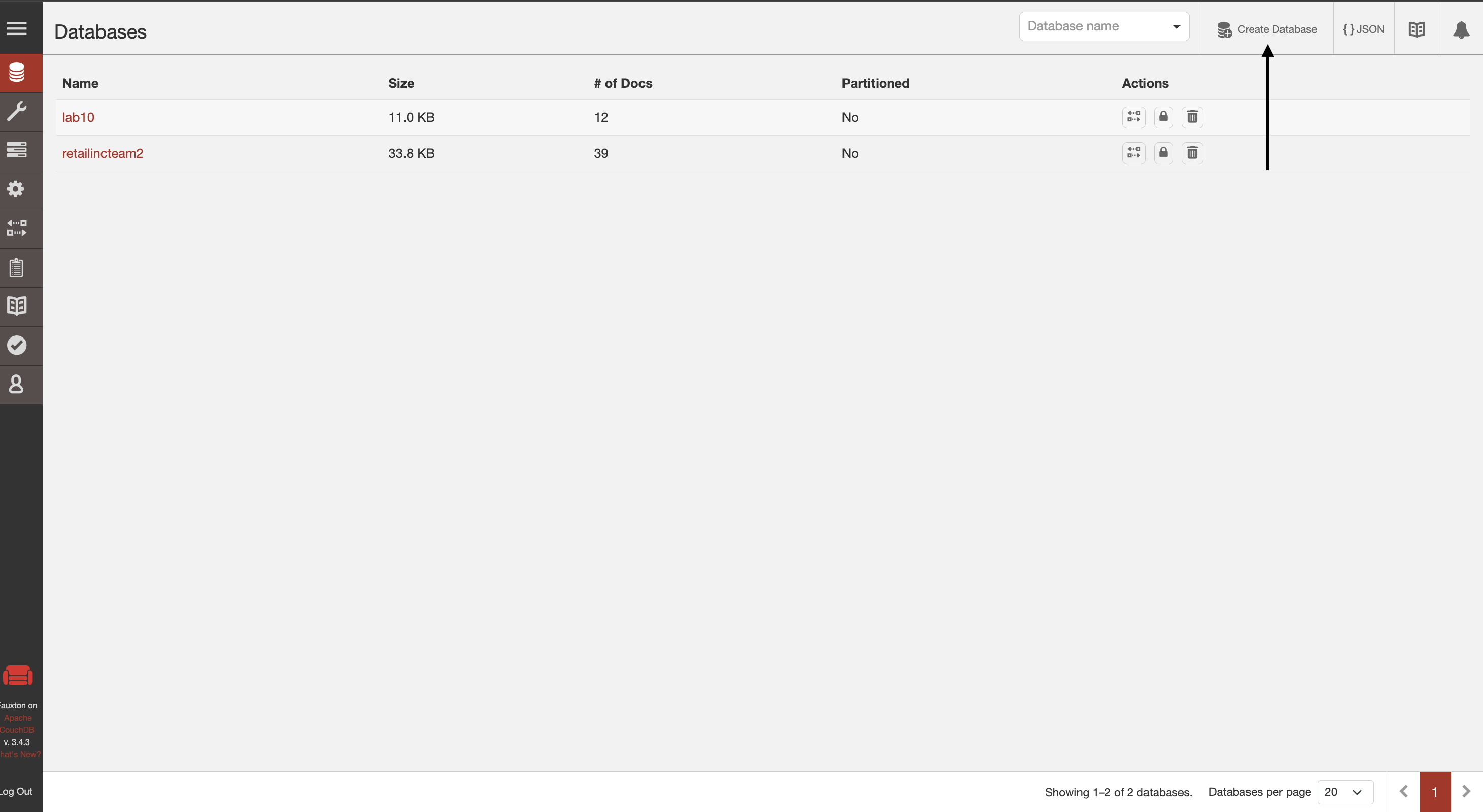The image size is (1483, 812).
Task: Click the Size column header
Action: click(x=401, y=83)
